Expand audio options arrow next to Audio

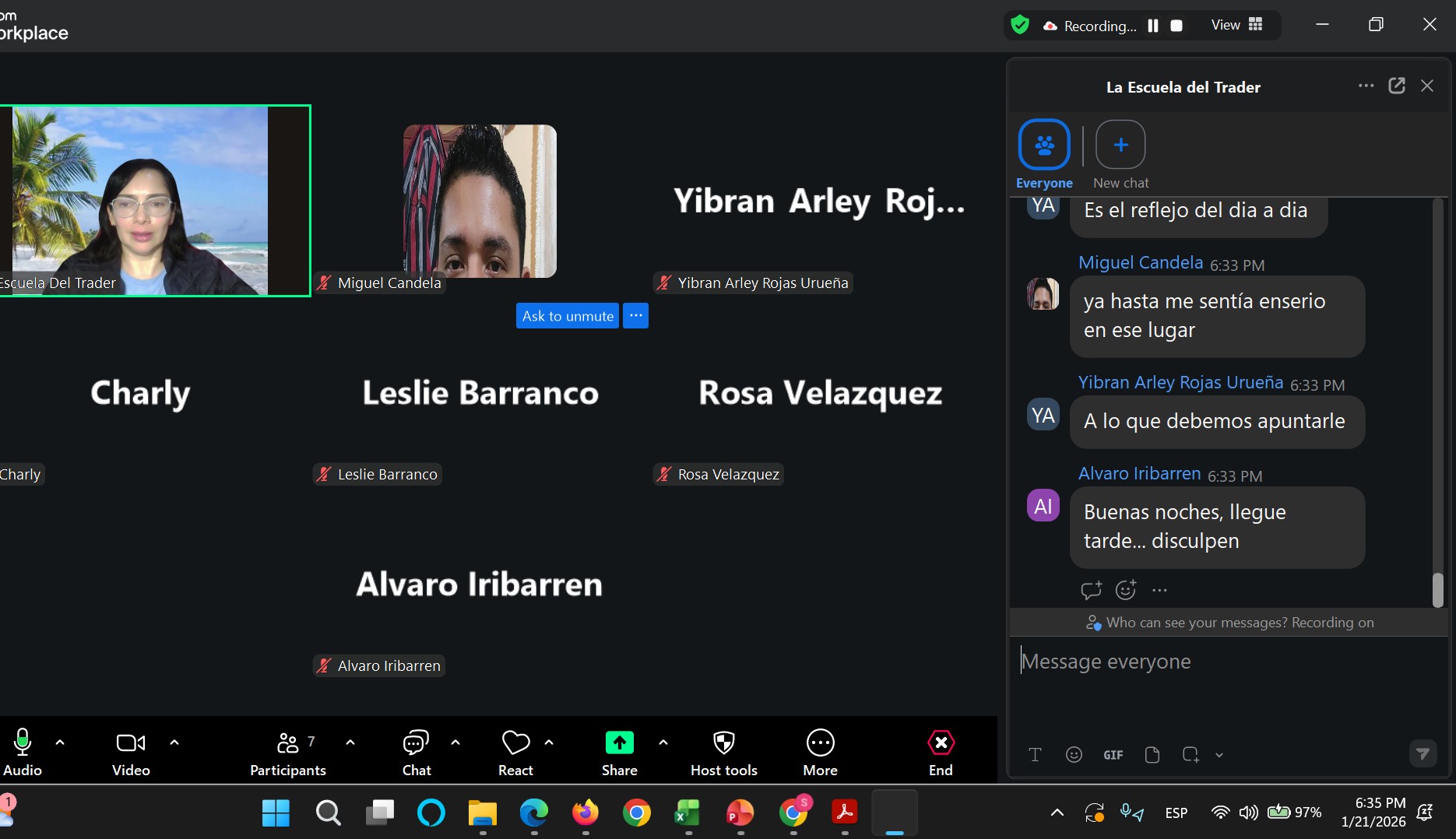[60, 742]
